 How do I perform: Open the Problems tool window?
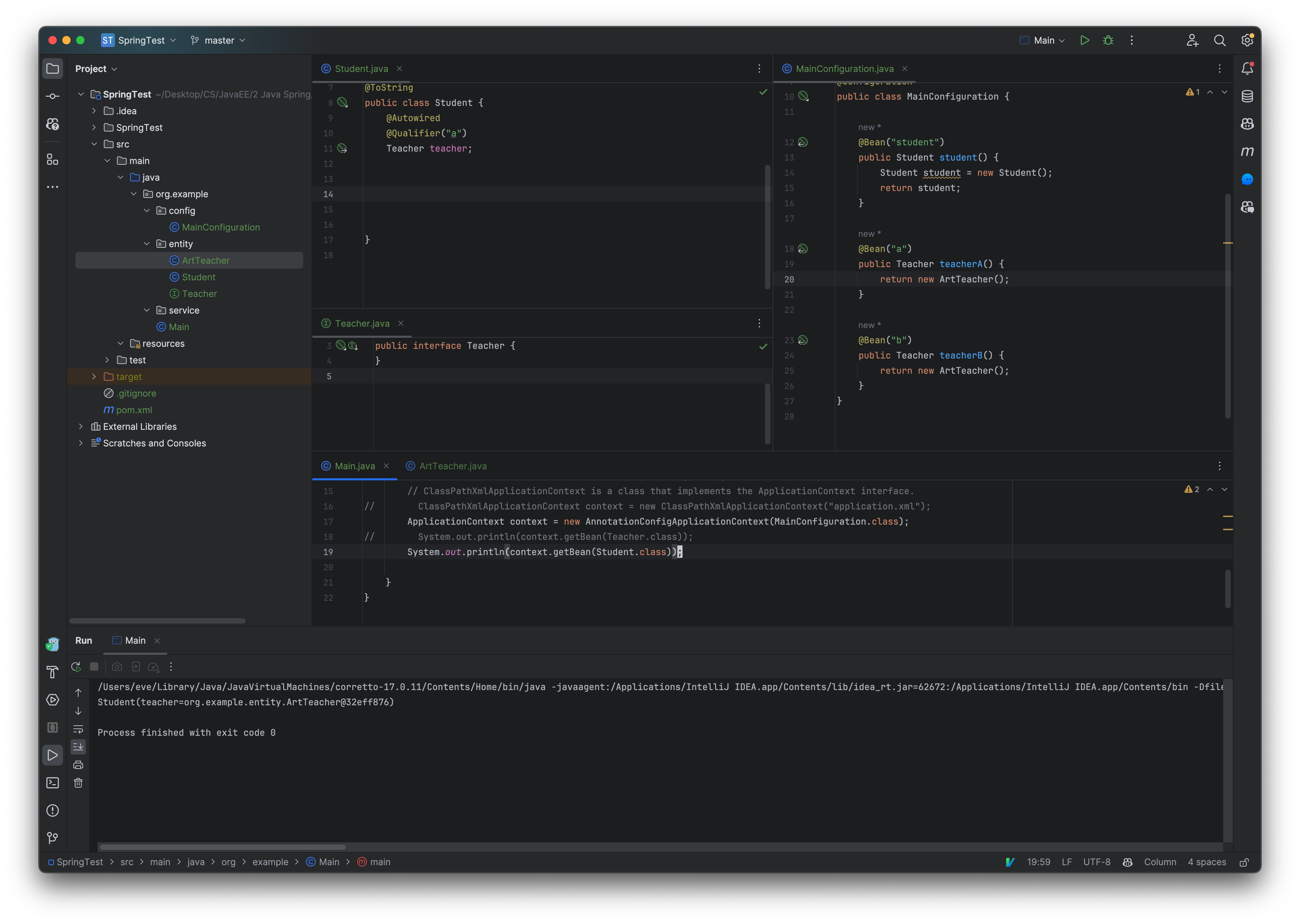[52, 811]
